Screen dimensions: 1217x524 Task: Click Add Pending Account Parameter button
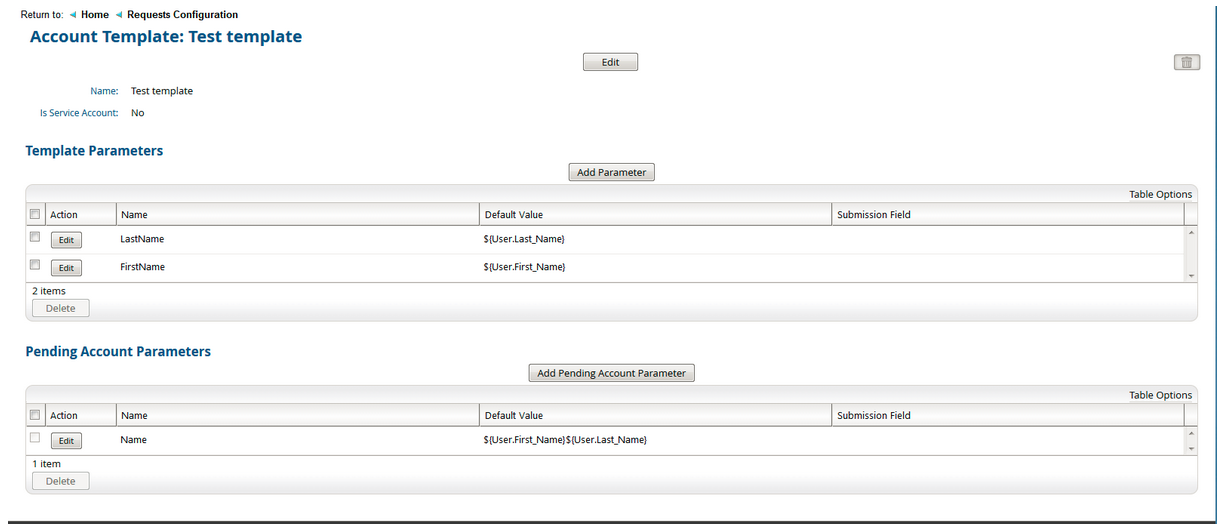[x=611, y=373]
